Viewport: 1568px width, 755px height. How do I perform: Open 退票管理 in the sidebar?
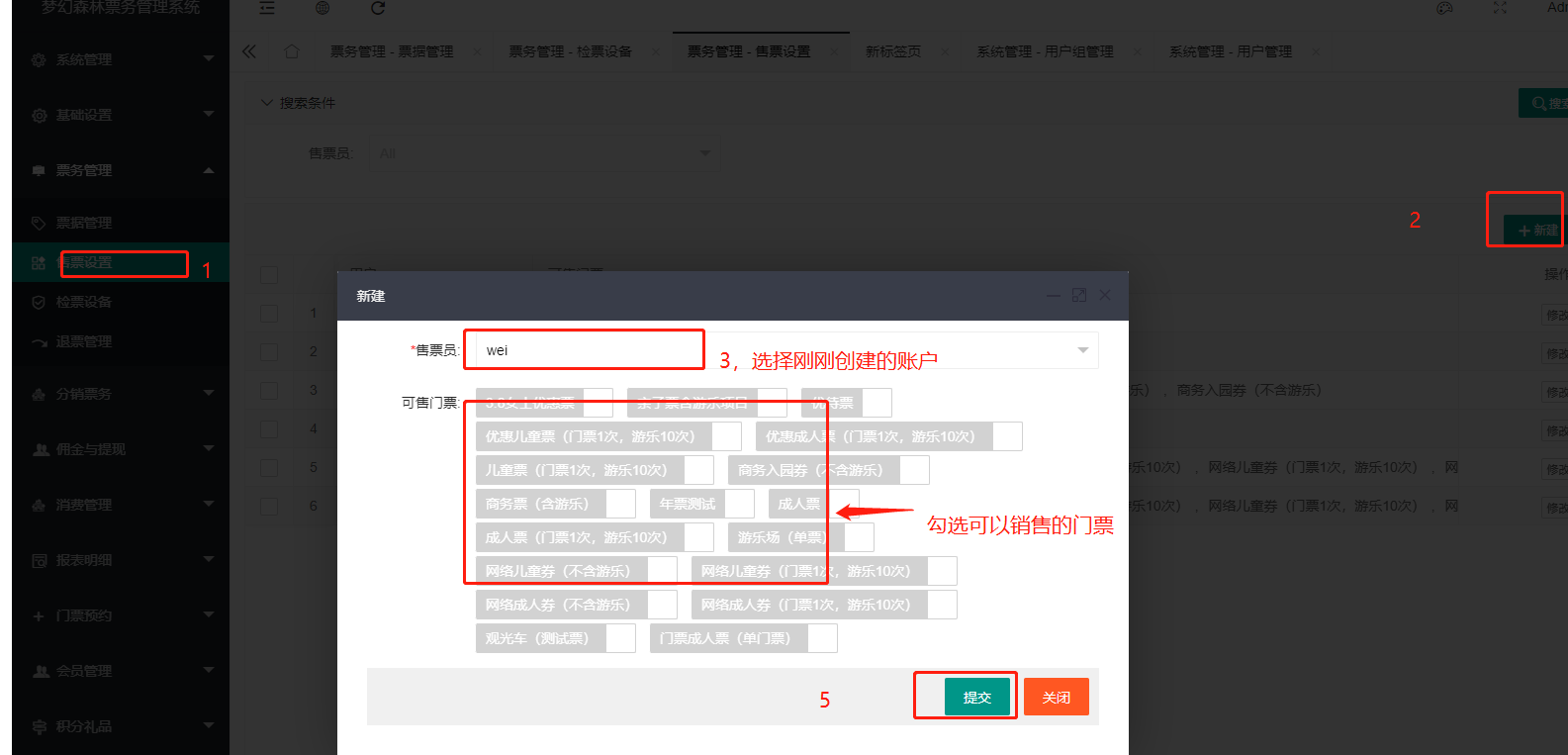84,341
